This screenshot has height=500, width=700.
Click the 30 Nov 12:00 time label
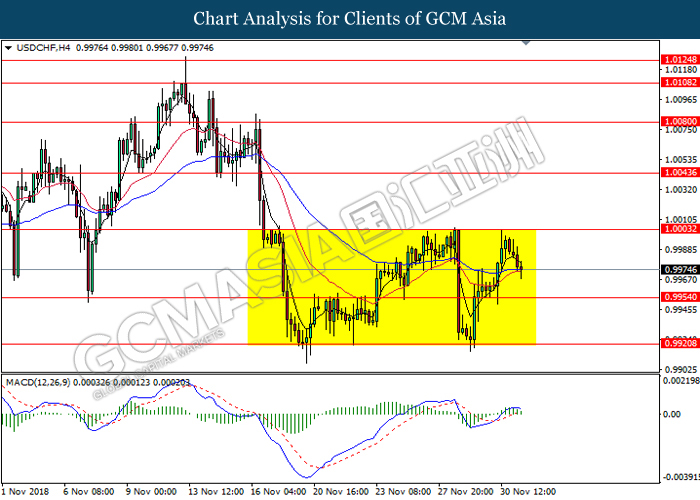pyautogui.click(x=529, y=492)
